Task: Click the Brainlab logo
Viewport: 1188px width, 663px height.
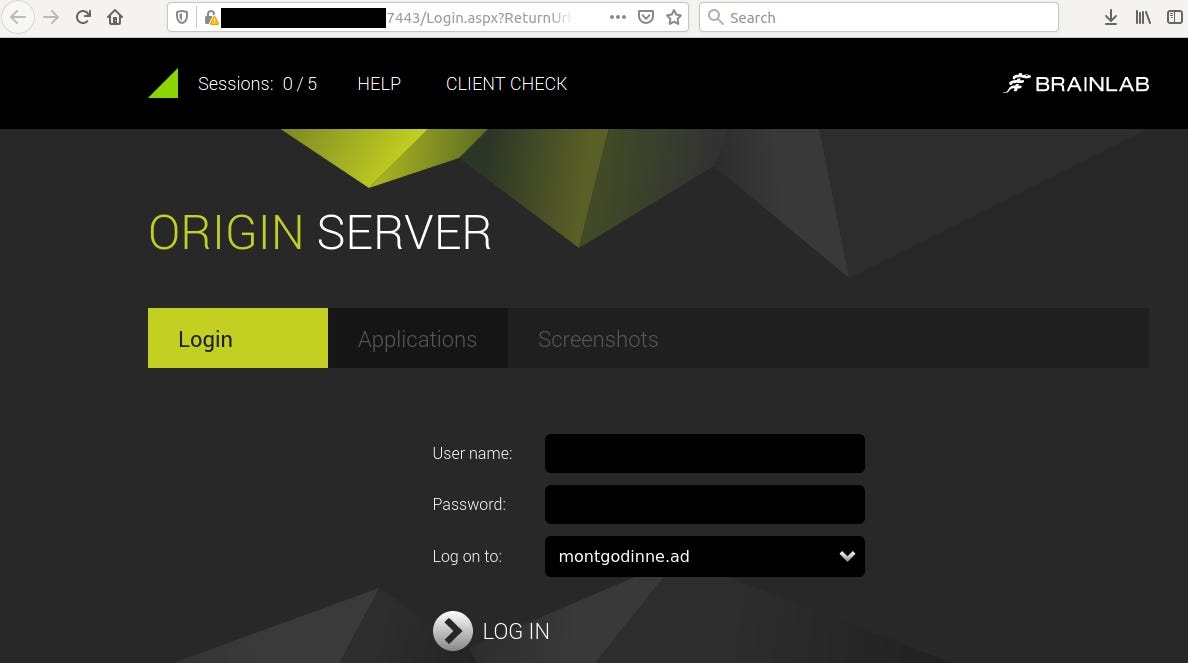Action: pos(1076,83)
